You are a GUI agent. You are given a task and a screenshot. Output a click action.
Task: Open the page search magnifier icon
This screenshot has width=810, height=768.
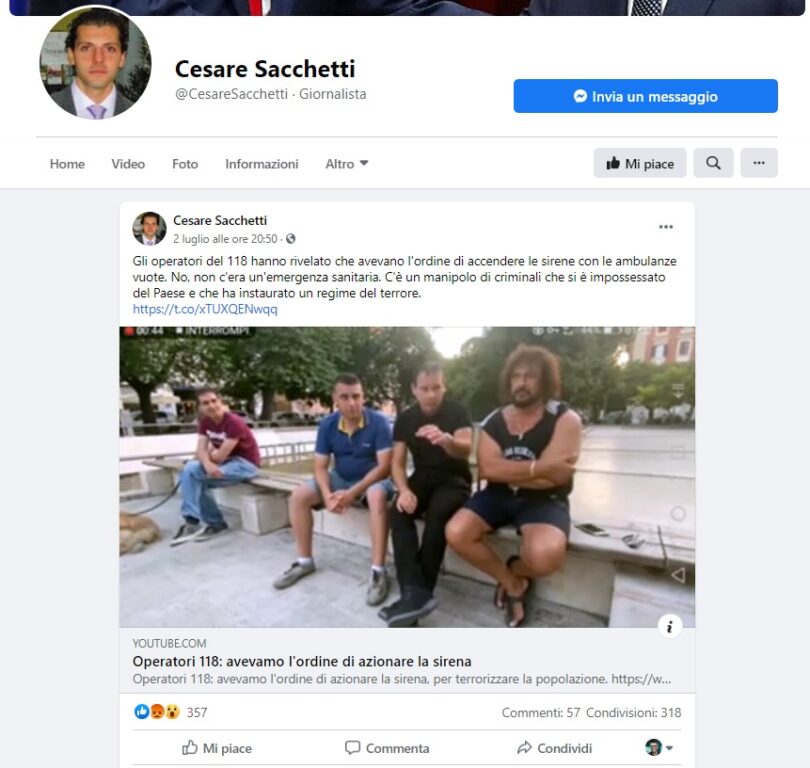[713, 163]
